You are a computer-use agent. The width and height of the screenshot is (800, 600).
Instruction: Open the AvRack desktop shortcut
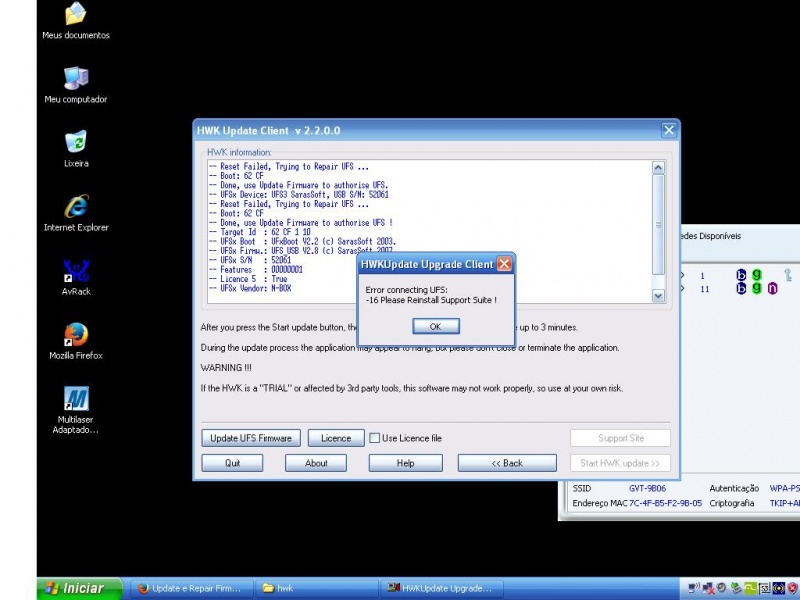point(76,277)
